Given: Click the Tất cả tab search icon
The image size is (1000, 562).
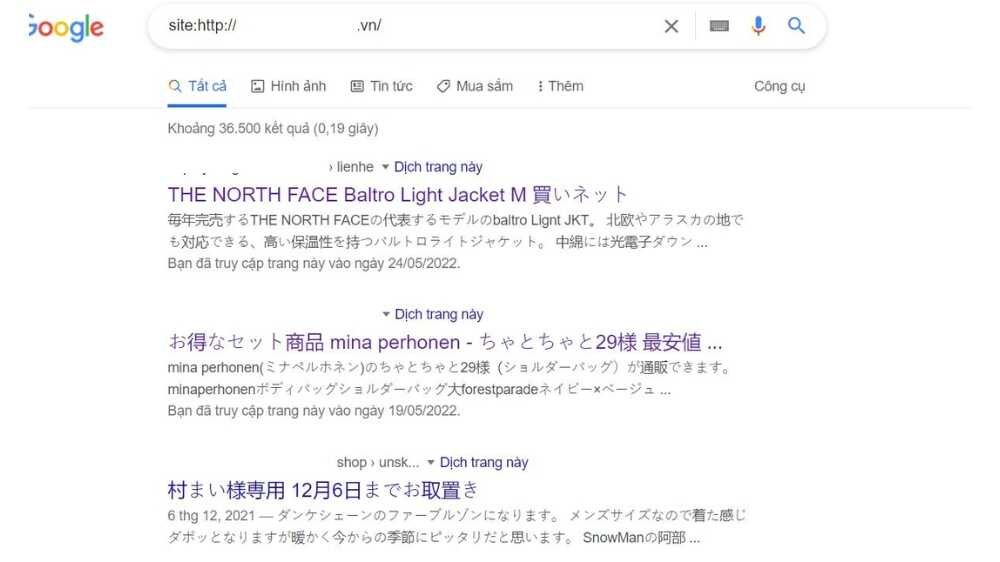Looking at the screenshot, I should click(175, 86).
